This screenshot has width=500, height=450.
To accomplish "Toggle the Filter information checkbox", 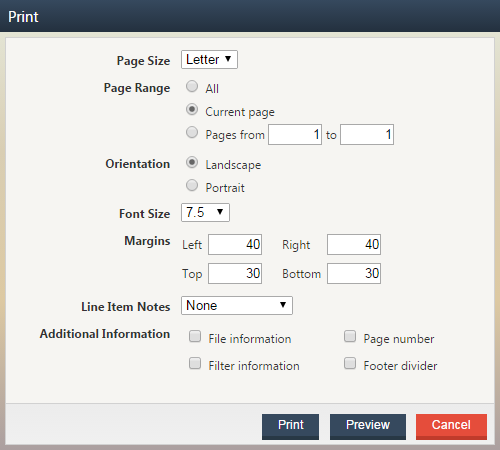I will point(195,363).
